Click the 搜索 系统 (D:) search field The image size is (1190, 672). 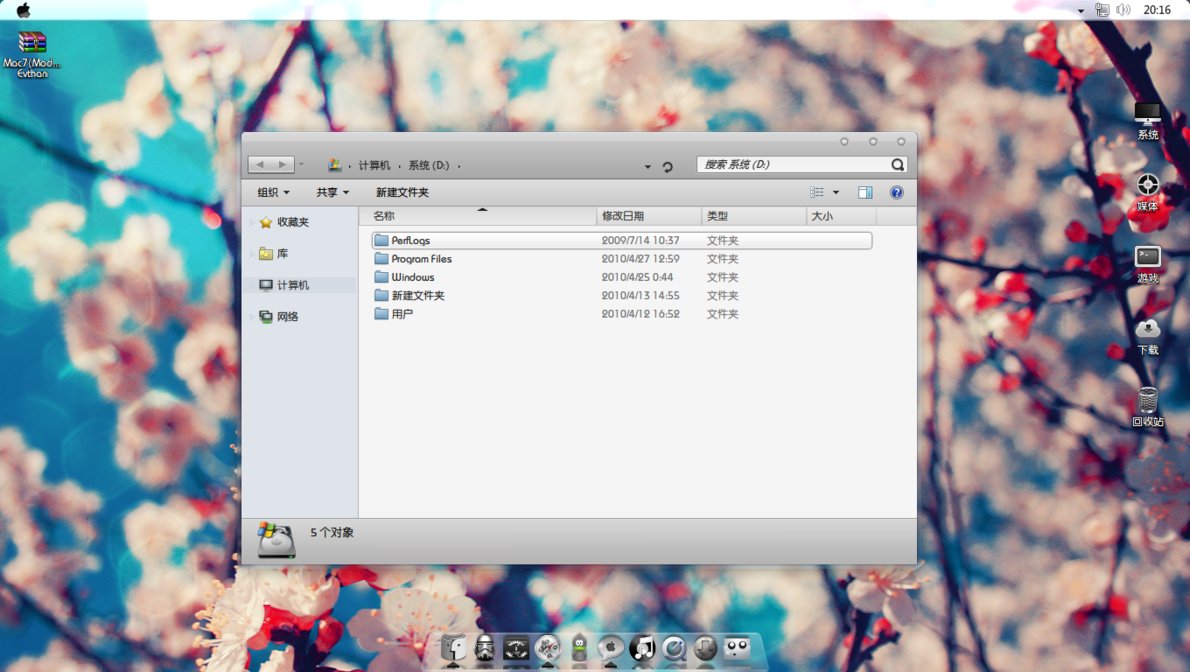790,165
